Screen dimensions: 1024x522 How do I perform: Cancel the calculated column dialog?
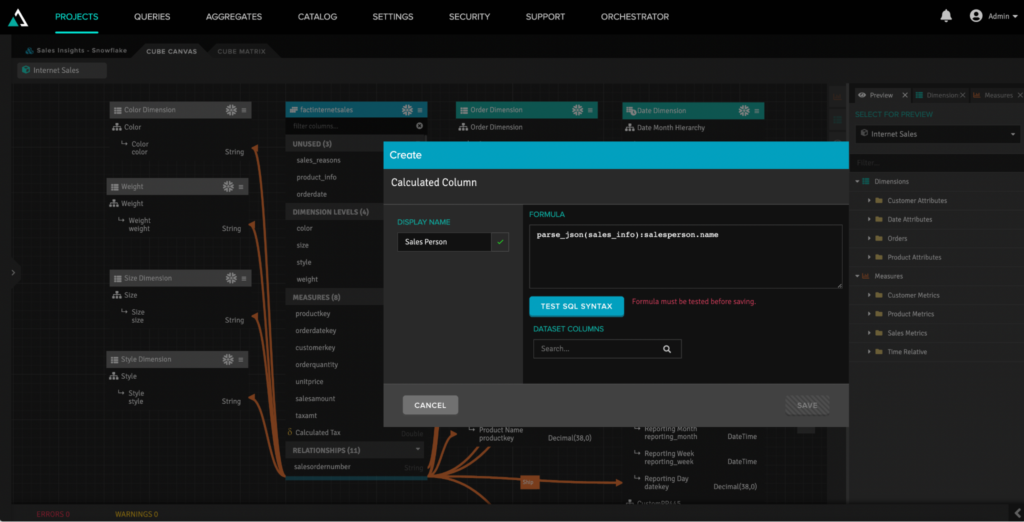tap(430, 405)
